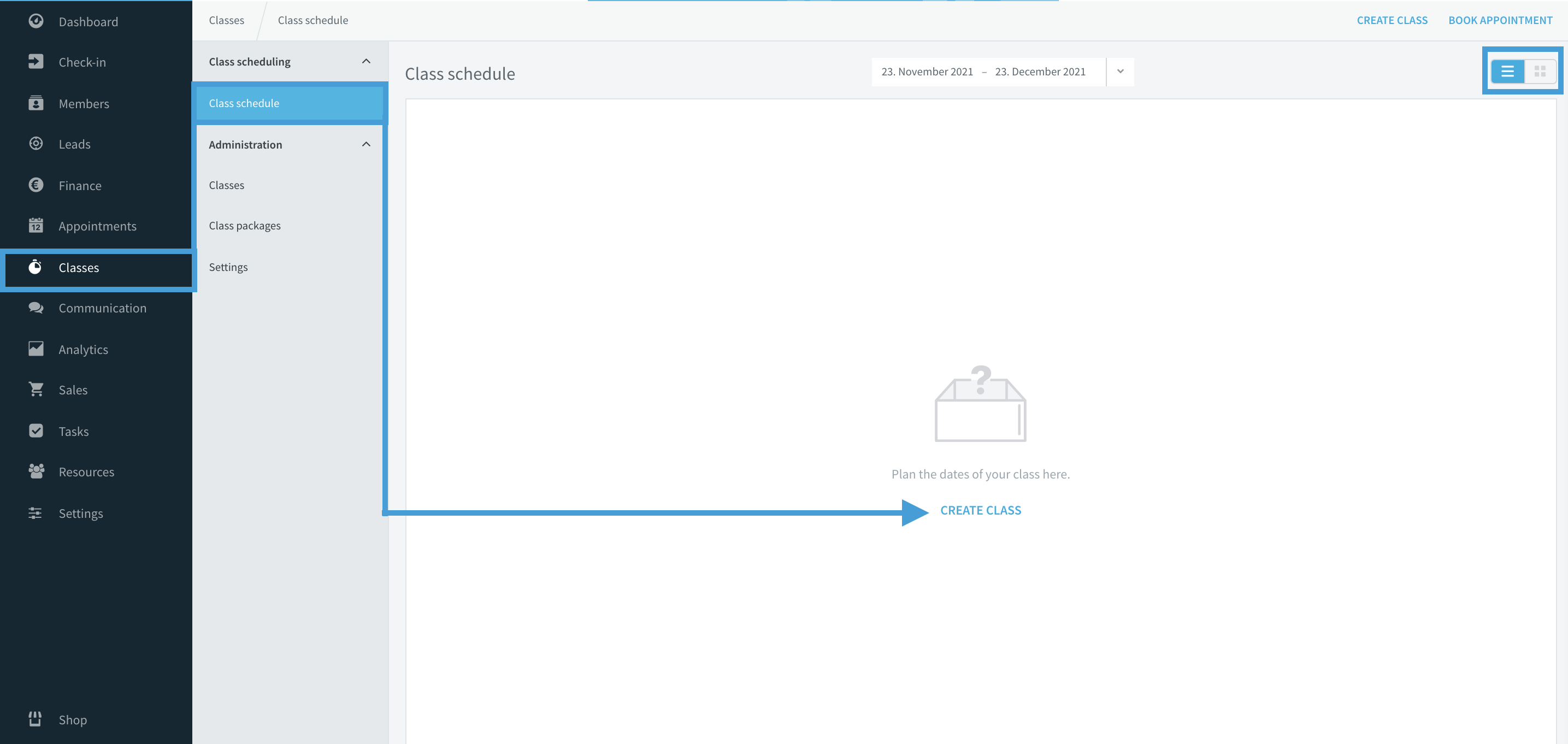Click the Appointments calendar icon
The height and width of the screenshot is (744, 1568).
tap(36, 225)
